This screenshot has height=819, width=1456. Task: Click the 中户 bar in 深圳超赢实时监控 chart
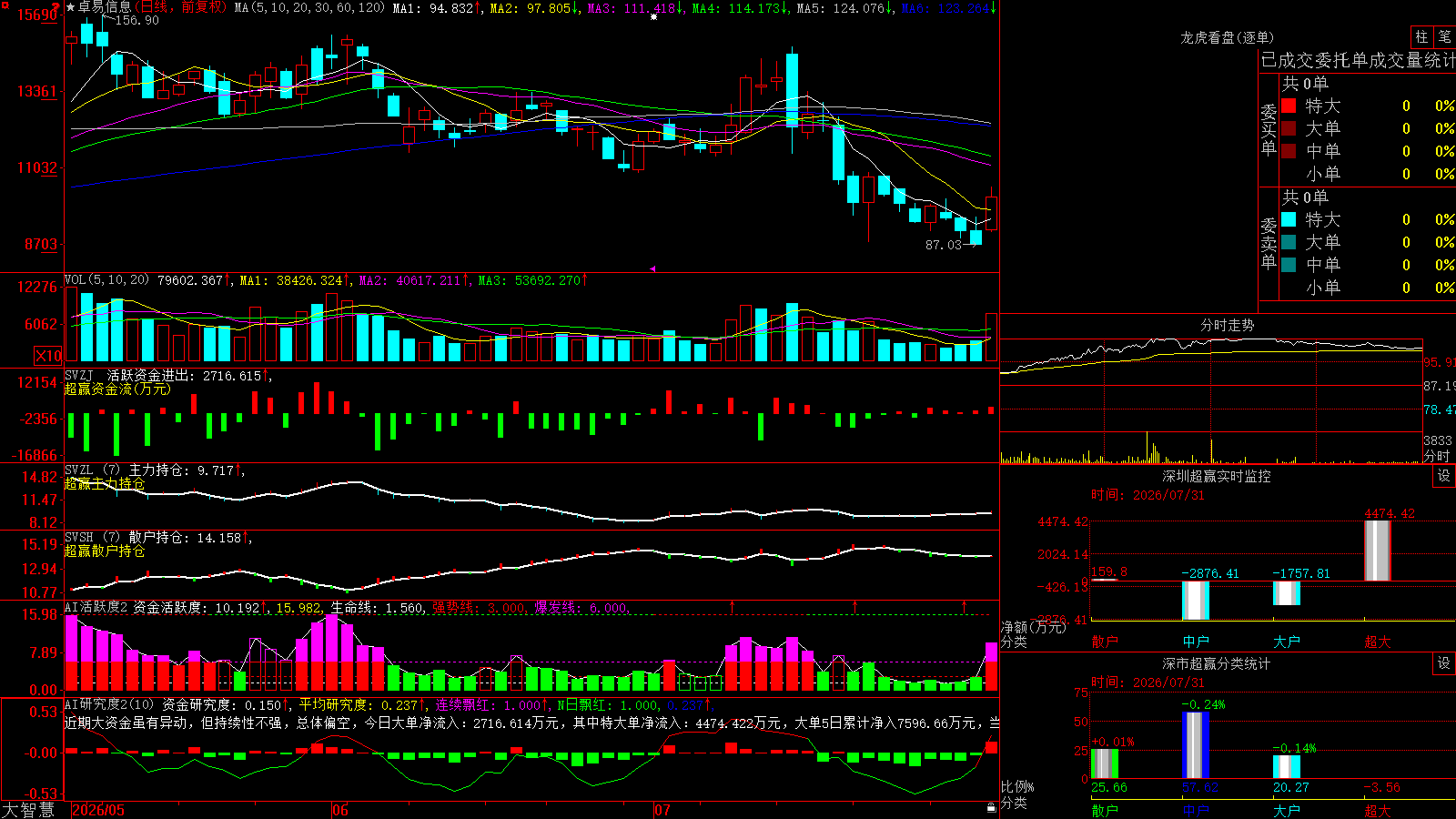(x=1196, y=601)
